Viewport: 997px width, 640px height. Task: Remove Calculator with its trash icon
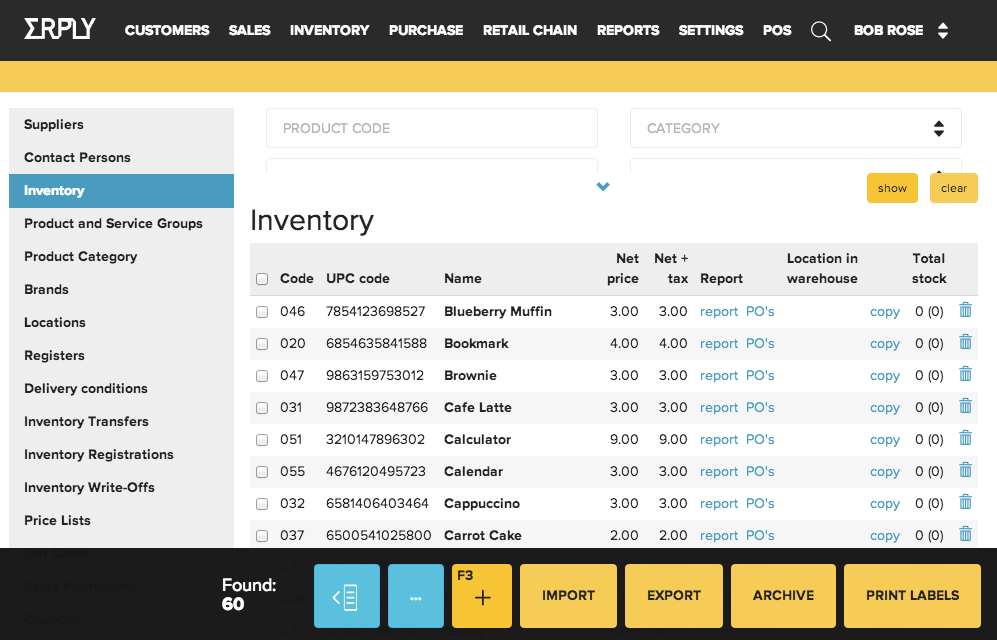coord(965,439)
